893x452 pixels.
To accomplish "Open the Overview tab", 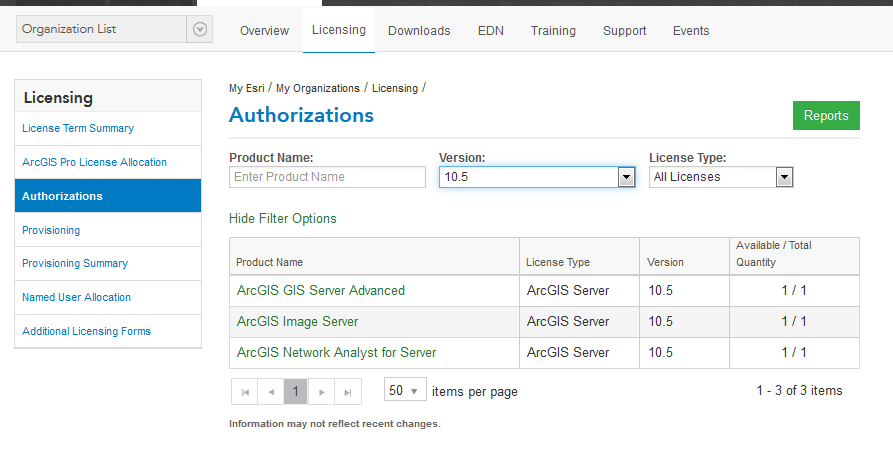I will click(265, 31).
